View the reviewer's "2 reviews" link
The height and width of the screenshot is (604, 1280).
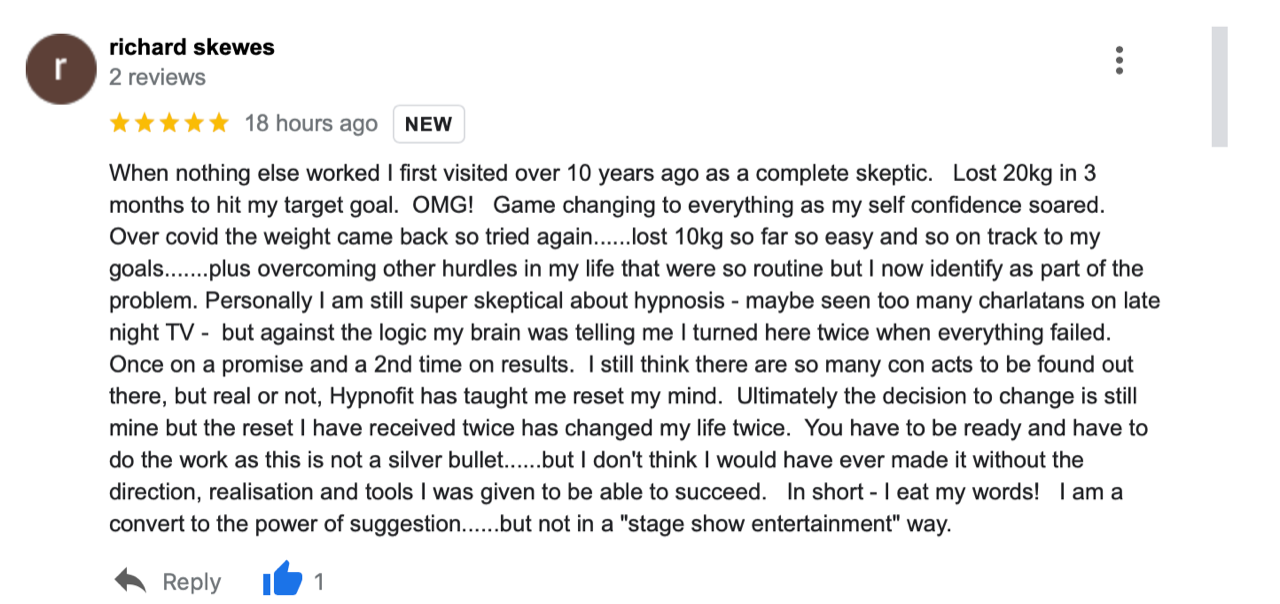[x=157, y=77]
